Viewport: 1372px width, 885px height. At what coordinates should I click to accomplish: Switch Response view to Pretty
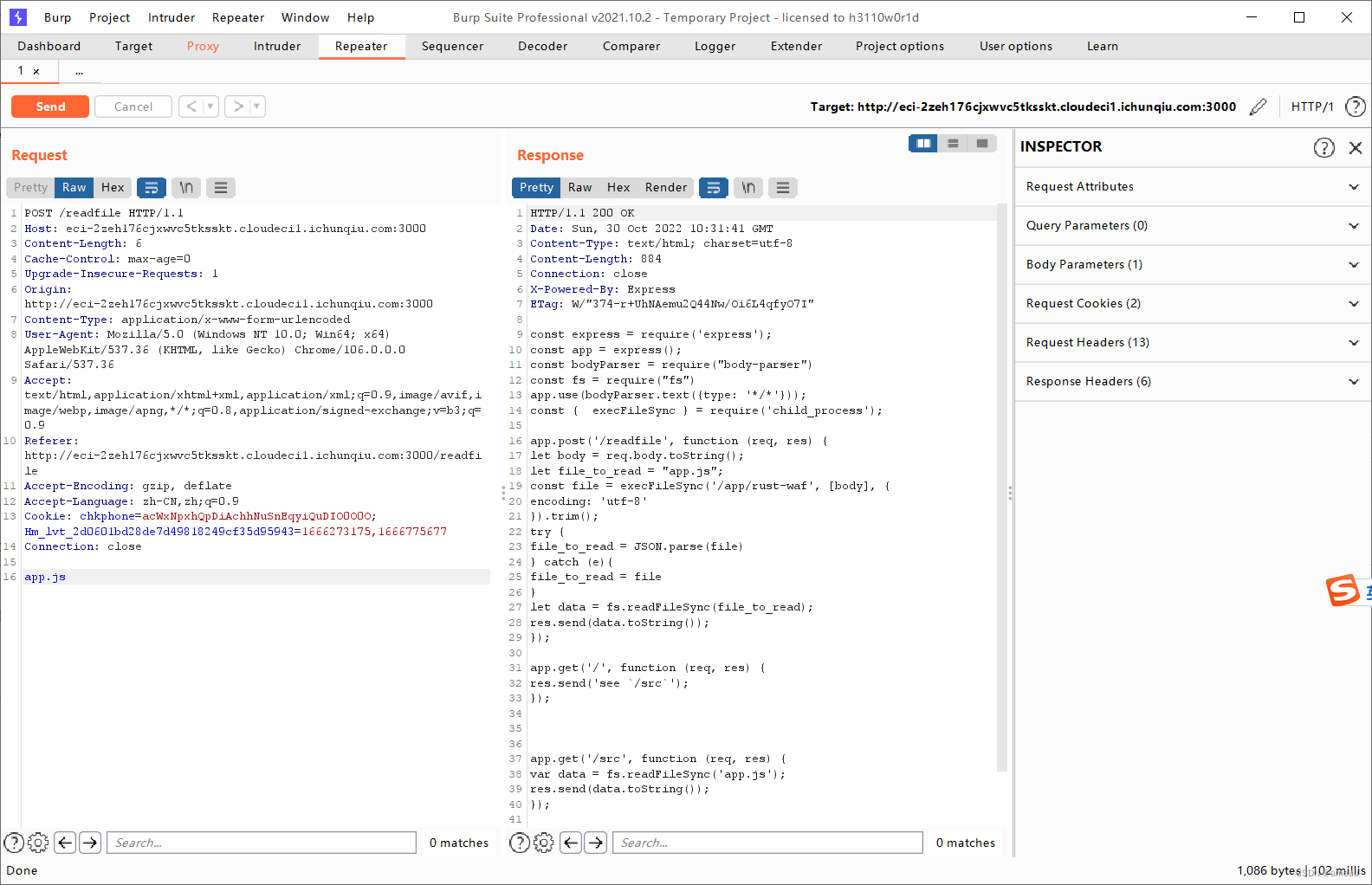click(537, 187)
